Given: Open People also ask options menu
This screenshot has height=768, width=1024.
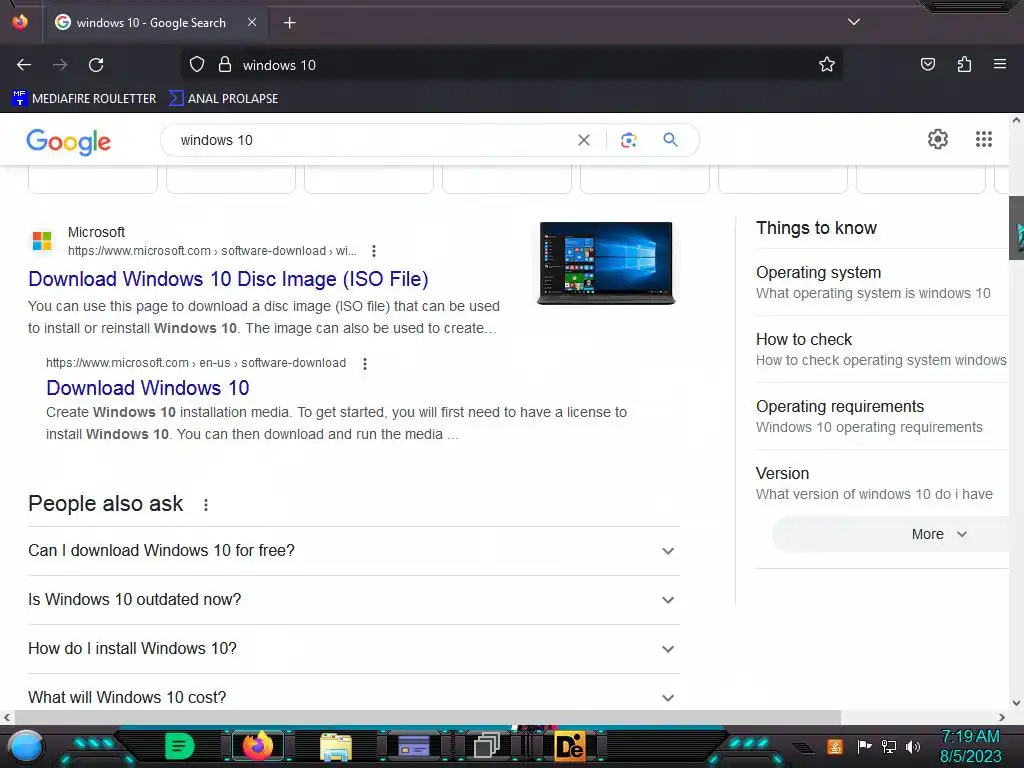Looking at the screenshot, I should pos(206,505).
